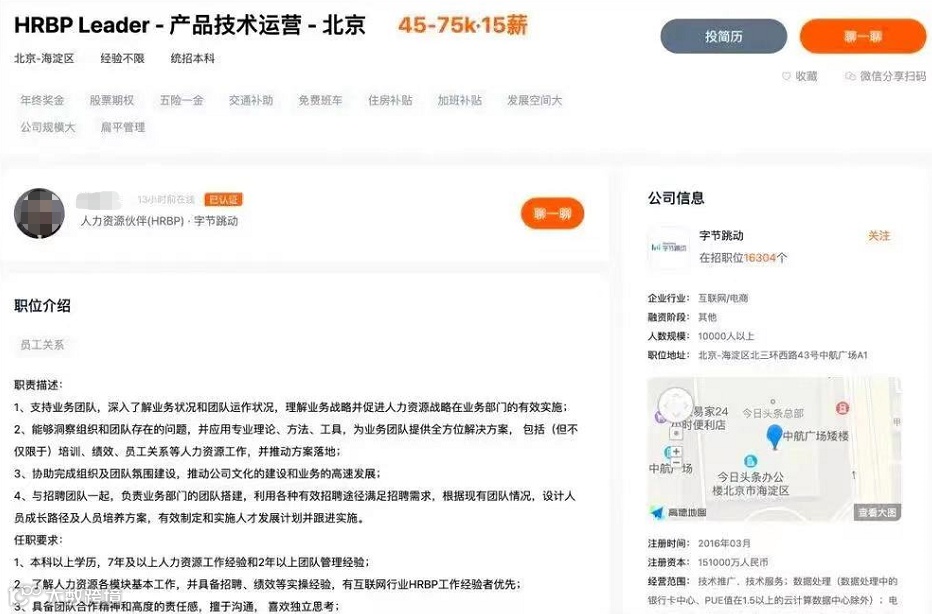Click the WeChat icon for 微信分享扫码
The height and width of the screenshot is (614, 932).
point(851,76)
